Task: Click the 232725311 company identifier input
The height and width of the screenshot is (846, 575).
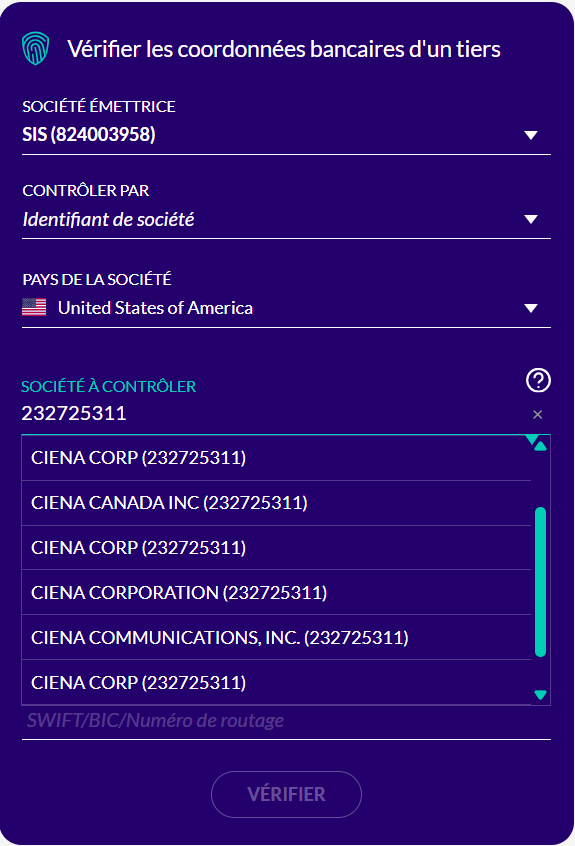Action: tap(275, 414)
